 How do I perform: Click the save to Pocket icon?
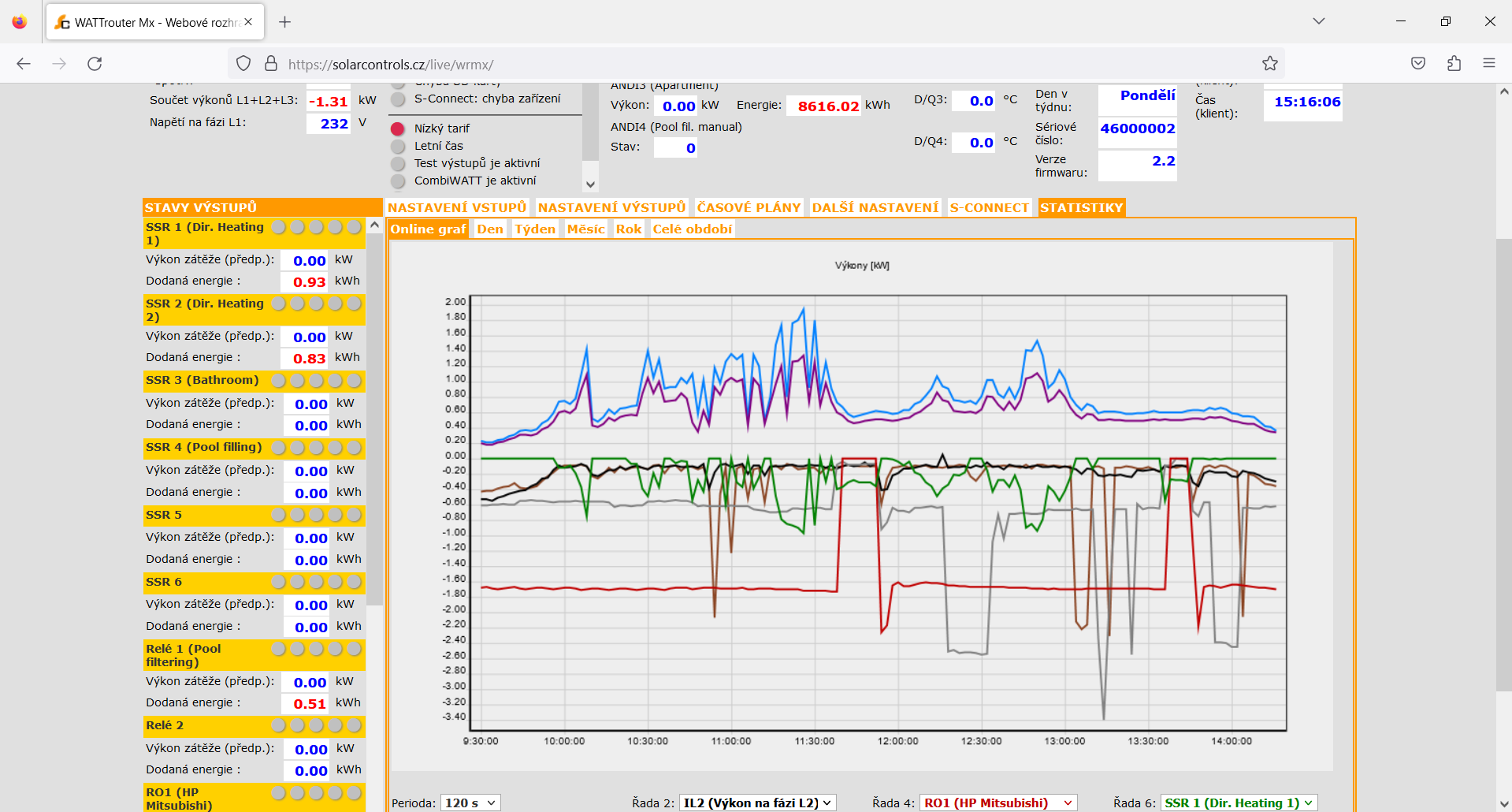[1417, 63]
